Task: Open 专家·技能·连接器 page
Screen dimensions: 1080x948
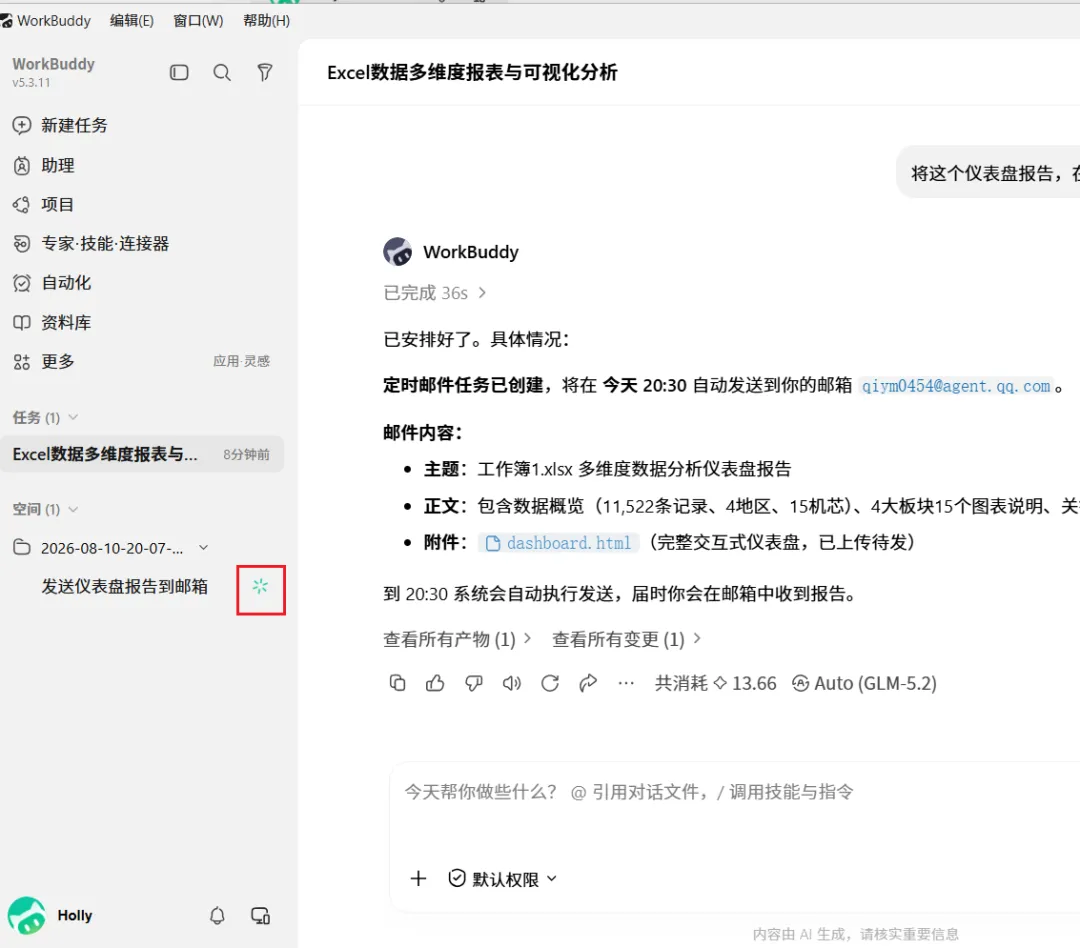Action: click(91, 243)
